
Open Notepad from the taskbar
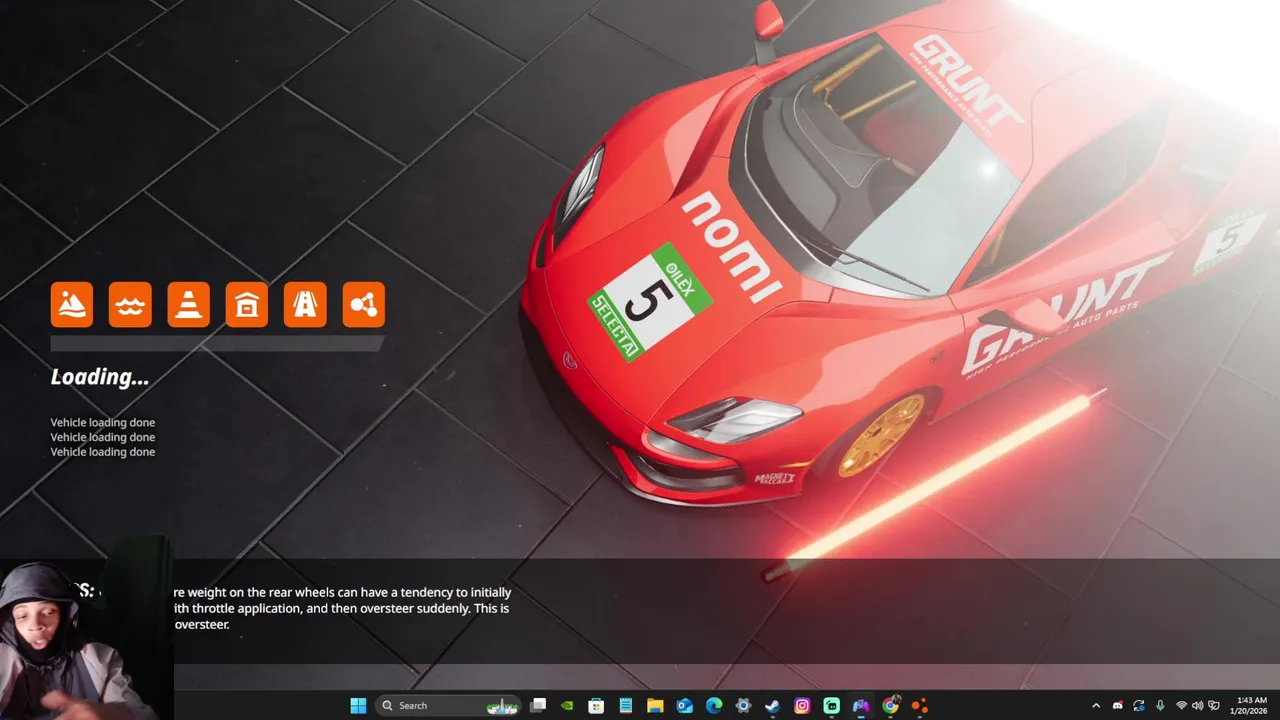626,705
